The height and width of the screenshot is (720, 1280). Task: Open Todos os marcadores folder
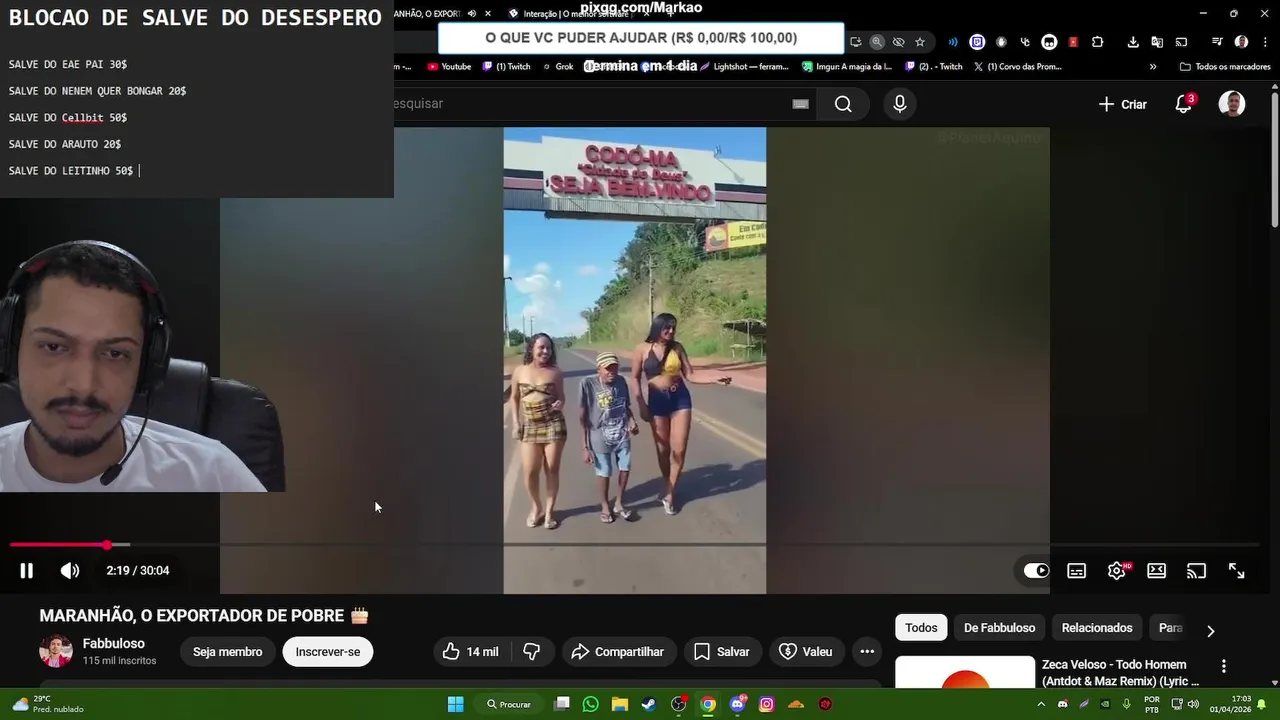point(1227,67)
